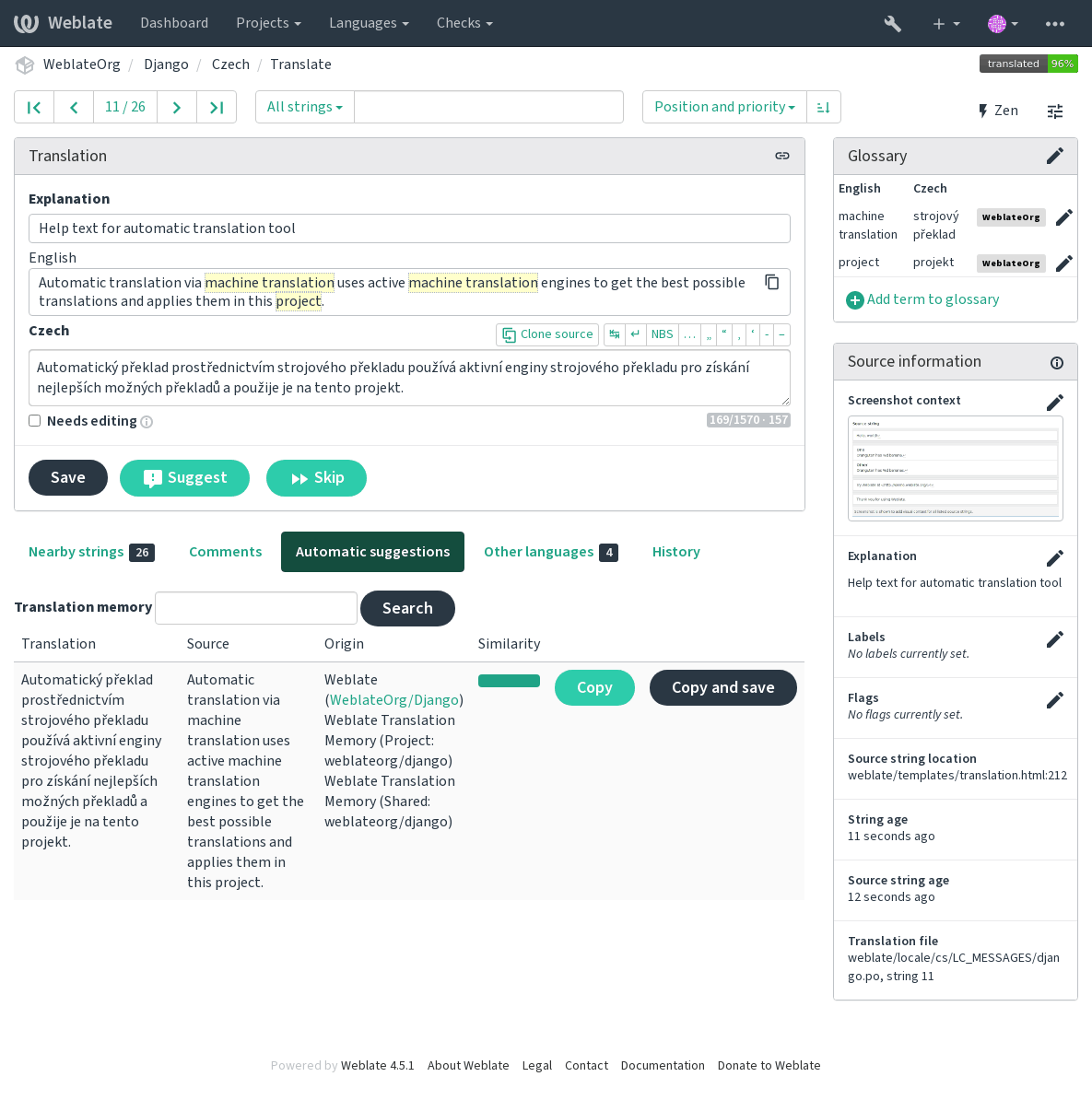Edit the 'project' glossary term

click(1064, 263)
